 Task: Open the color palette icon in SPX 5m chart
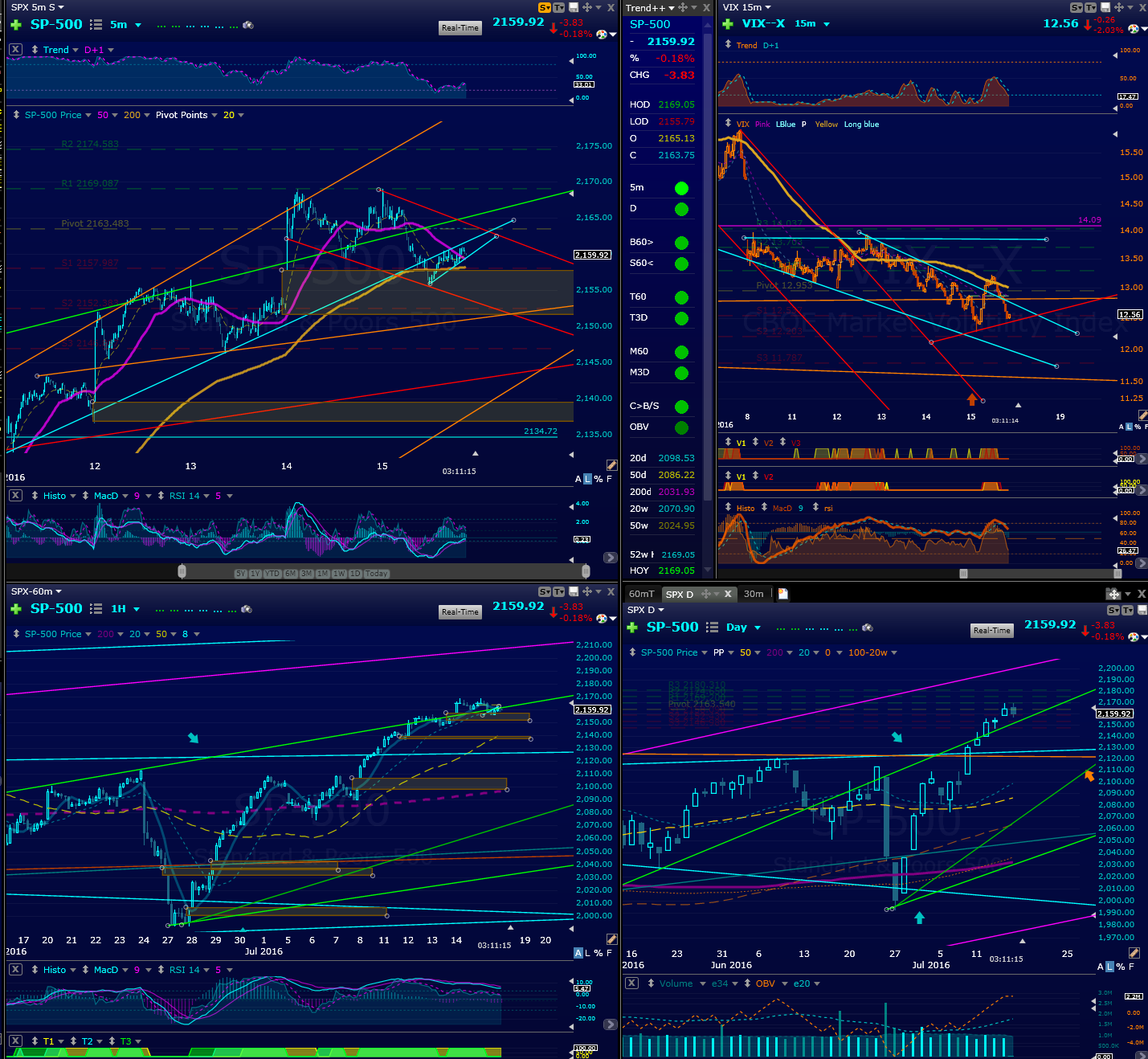pyautogui.click(x=602, y=34)
